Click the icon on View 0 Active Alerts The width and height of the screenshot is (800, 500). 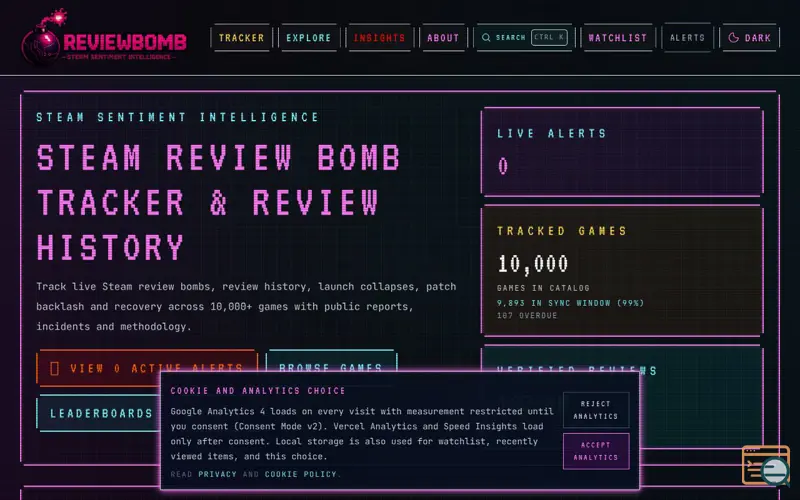(x=55, y=368)
